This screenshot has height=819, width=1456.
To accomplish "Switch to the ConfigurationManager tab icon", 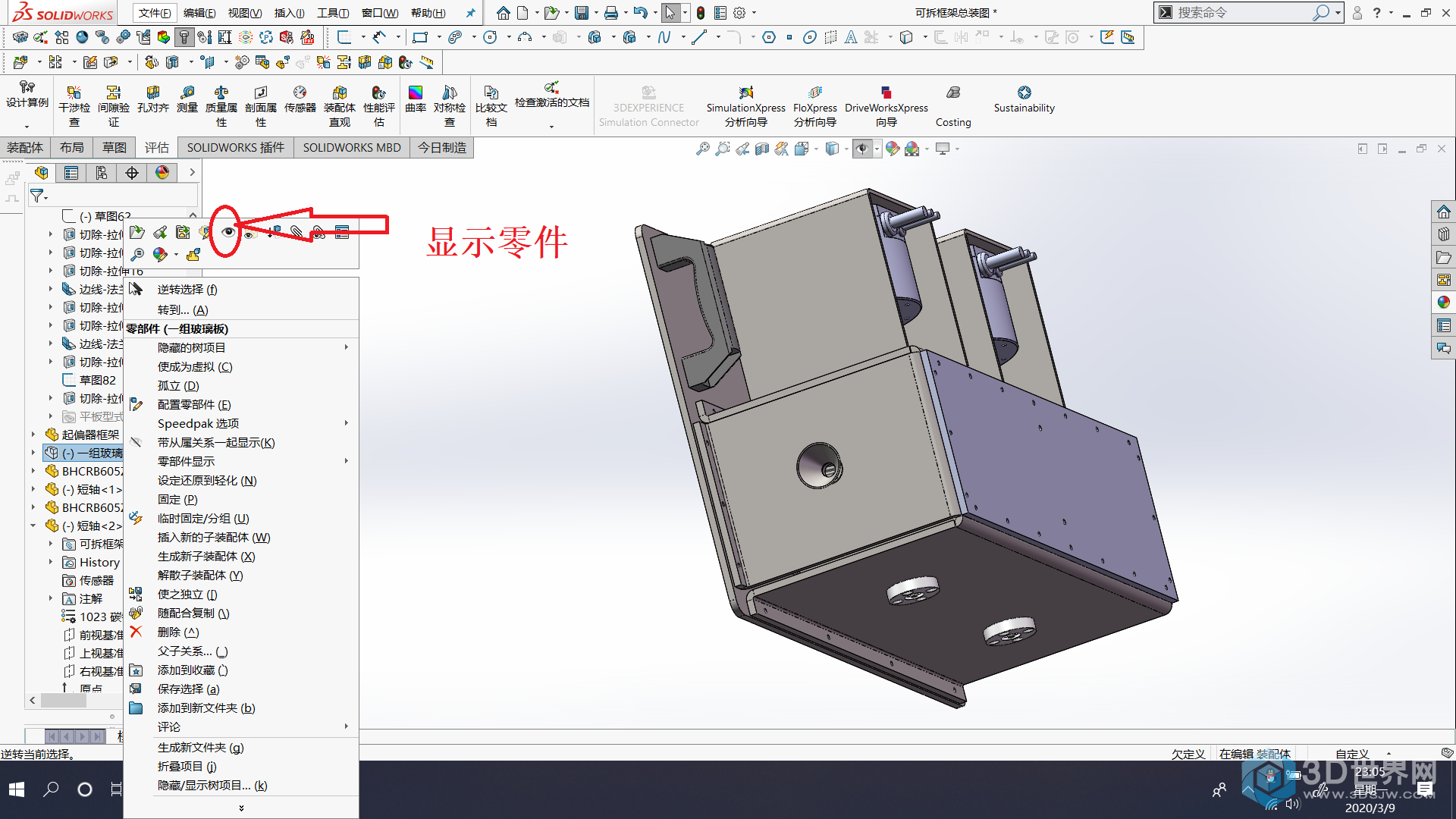I will (x=102, y=173).
